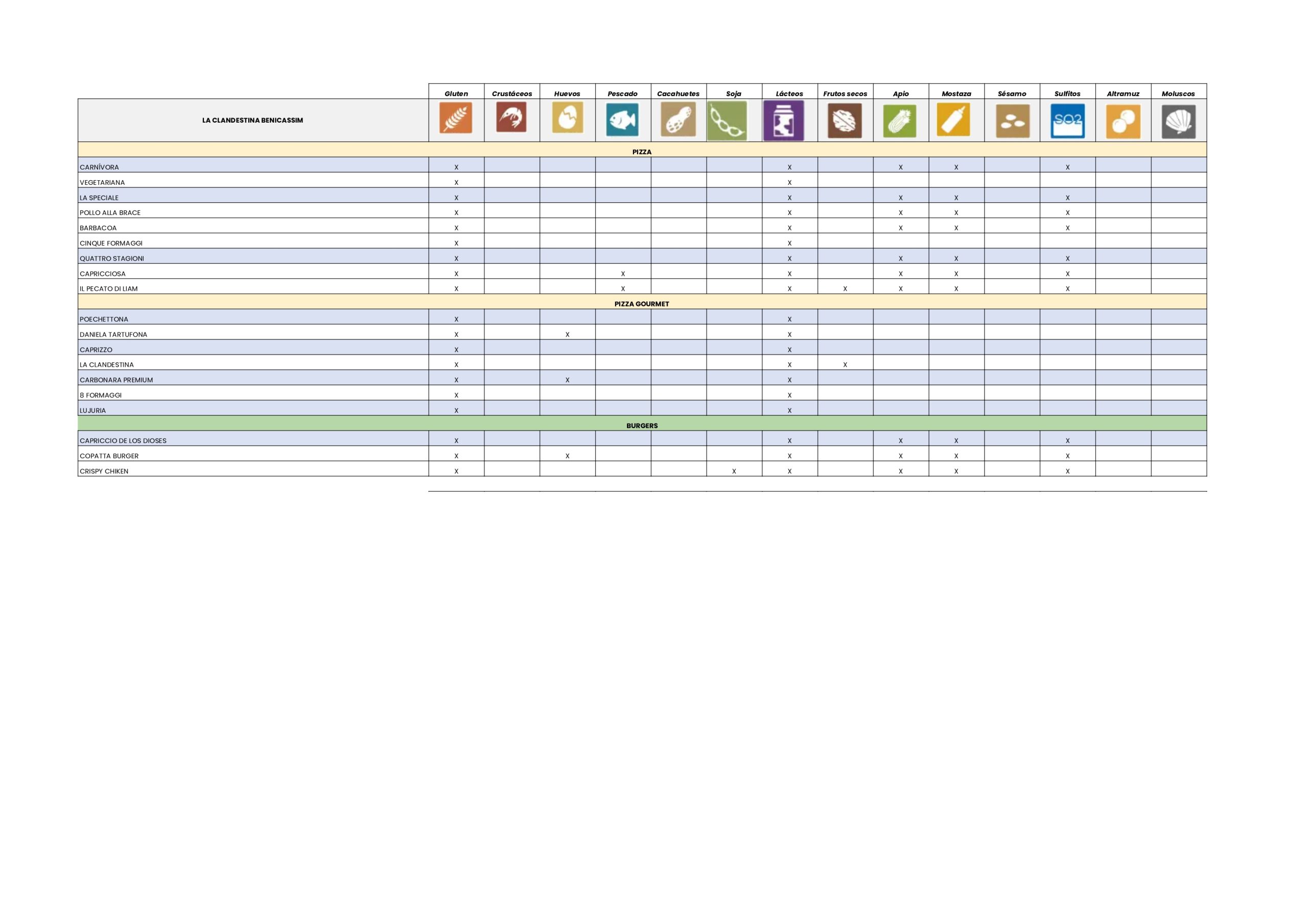1308x924 pixels.
Task: Click the green Soja bean icon
Action: tap(727, 121)
